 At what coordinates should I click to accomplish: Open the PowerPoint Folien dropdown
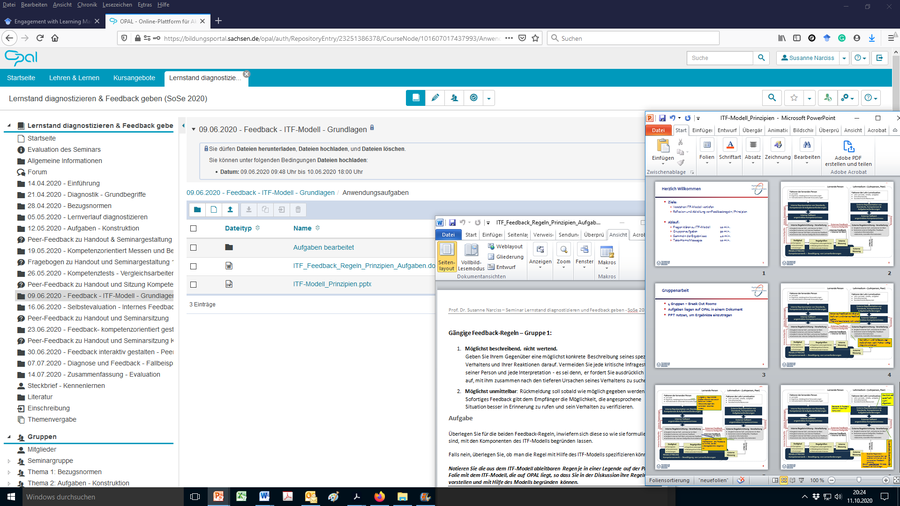(x=707, y=150)
